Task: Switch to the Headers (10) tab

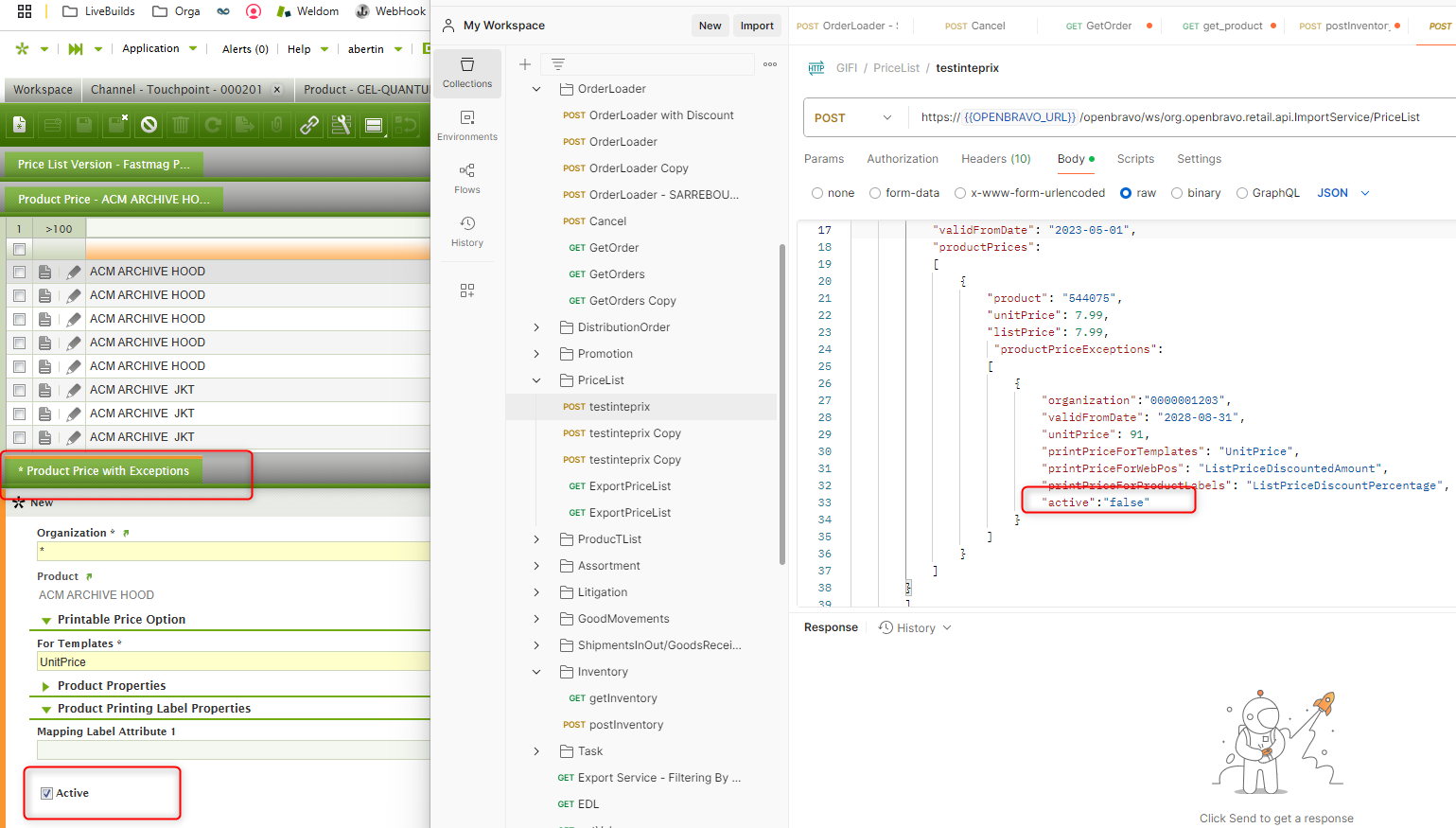Action: [995, 159]
